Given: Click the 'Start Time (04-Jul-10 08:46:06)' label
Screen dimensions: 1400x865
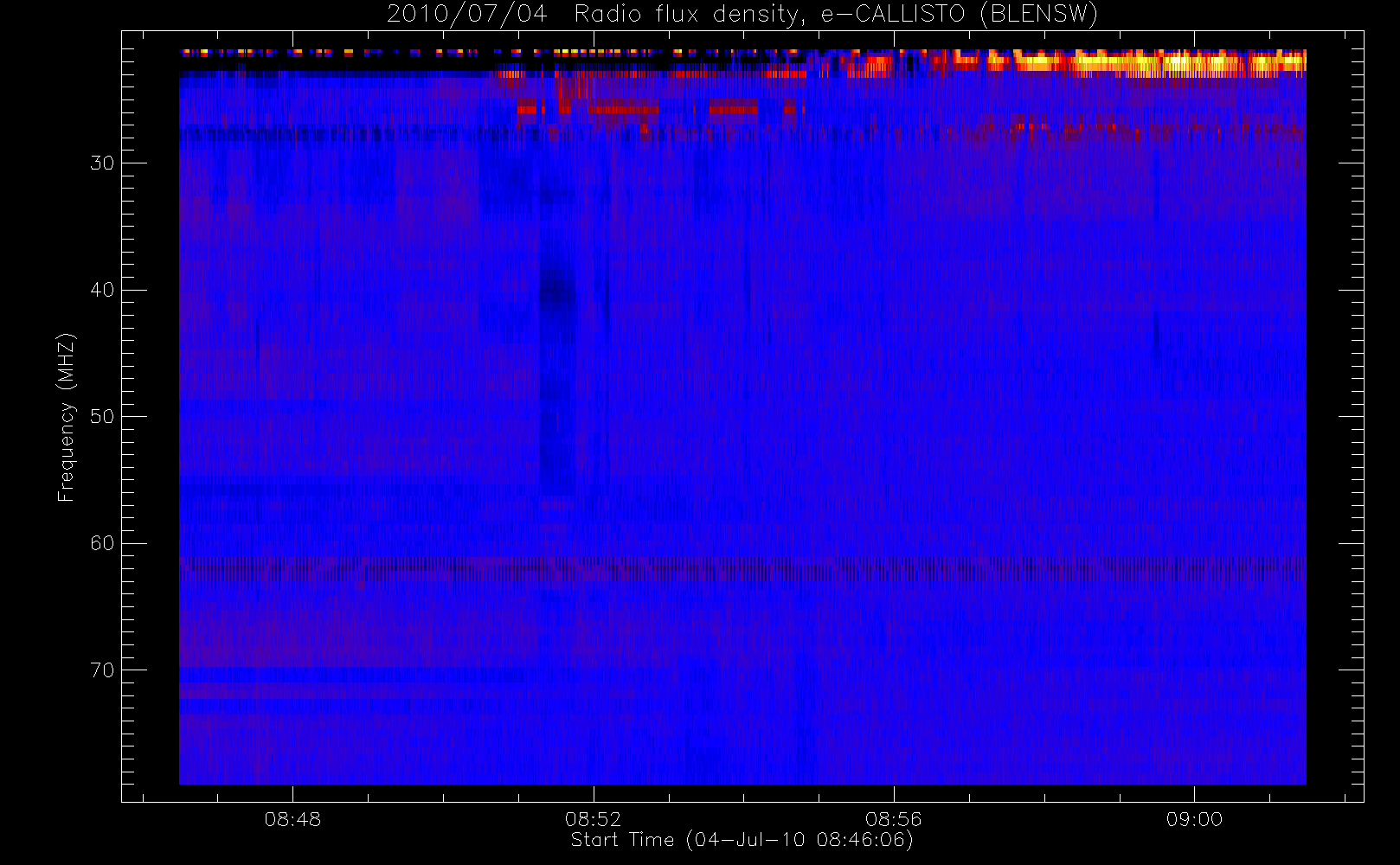Looking at the screenshot, I should tap(742, 840).
